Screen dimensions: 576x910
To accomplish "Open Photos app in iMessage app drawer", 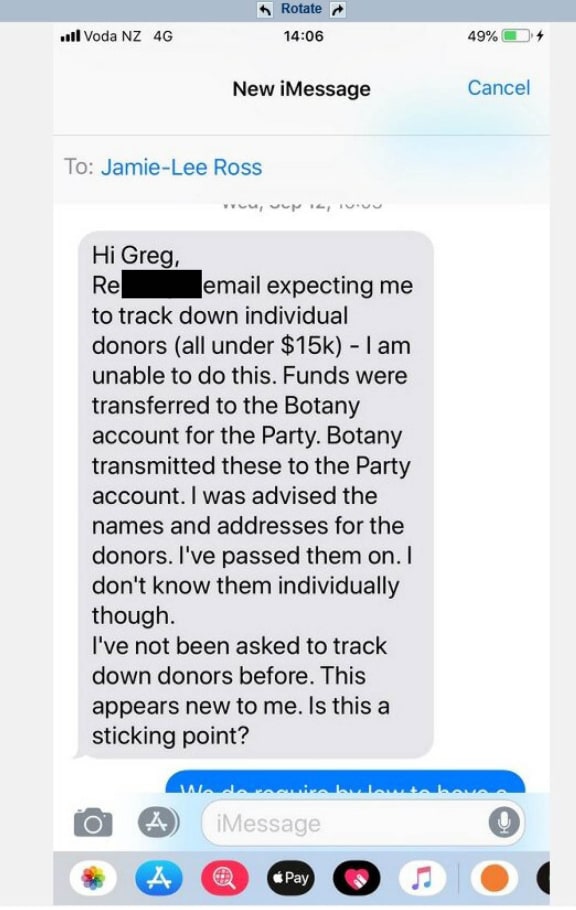I will click(93, 878).
